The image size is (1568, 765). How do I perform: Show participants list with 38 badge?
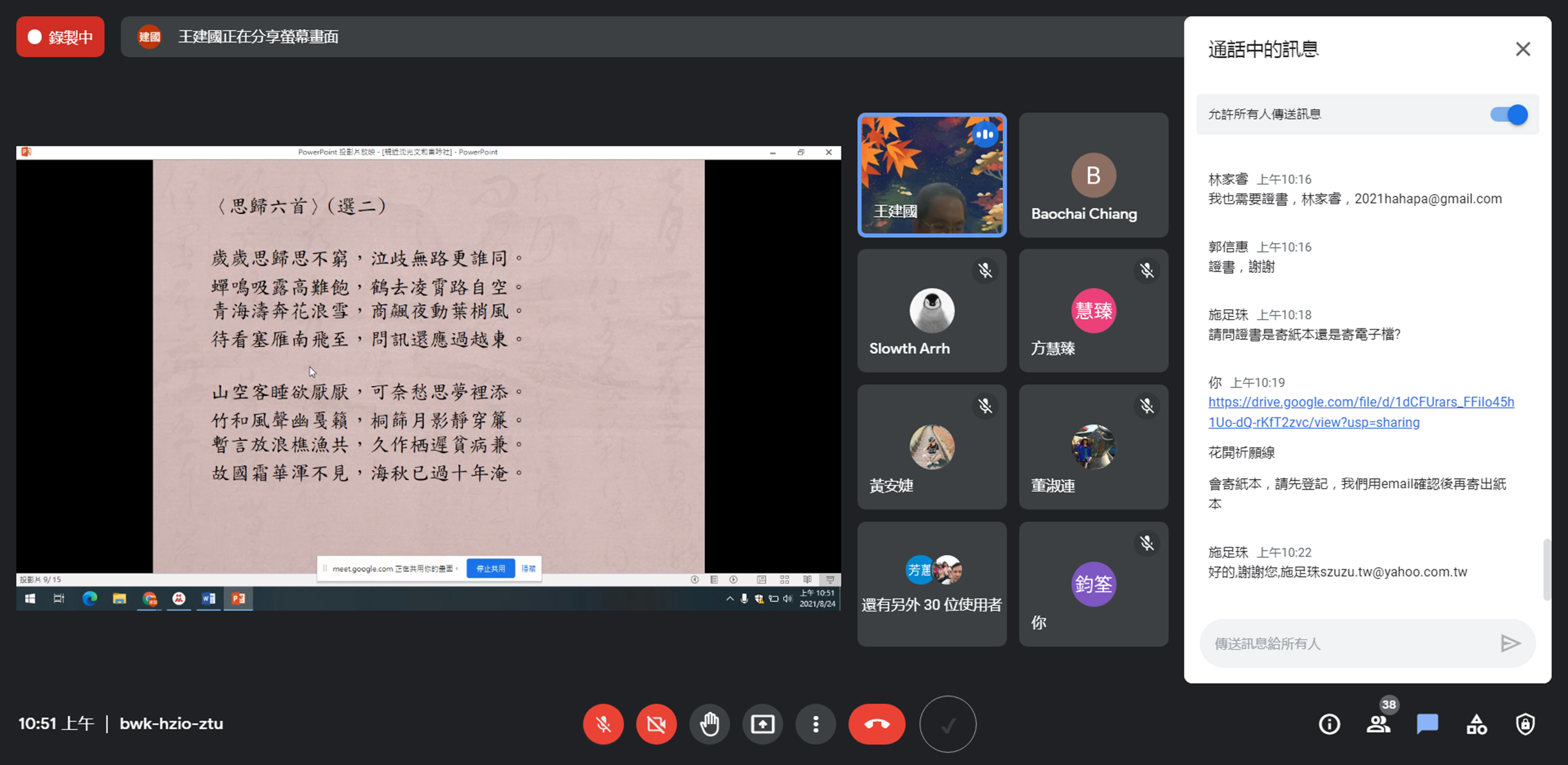[x=1378, y=724]
